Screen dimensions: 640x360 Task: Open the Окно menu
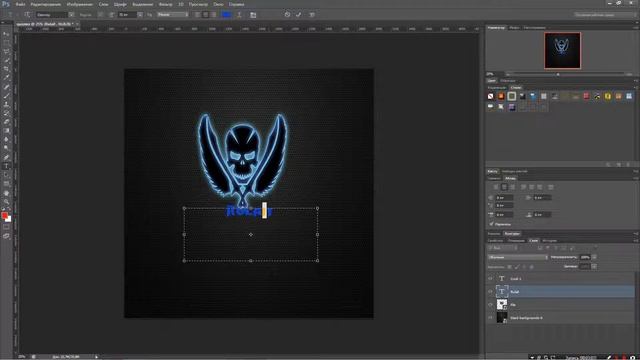[x=218, y=4]
